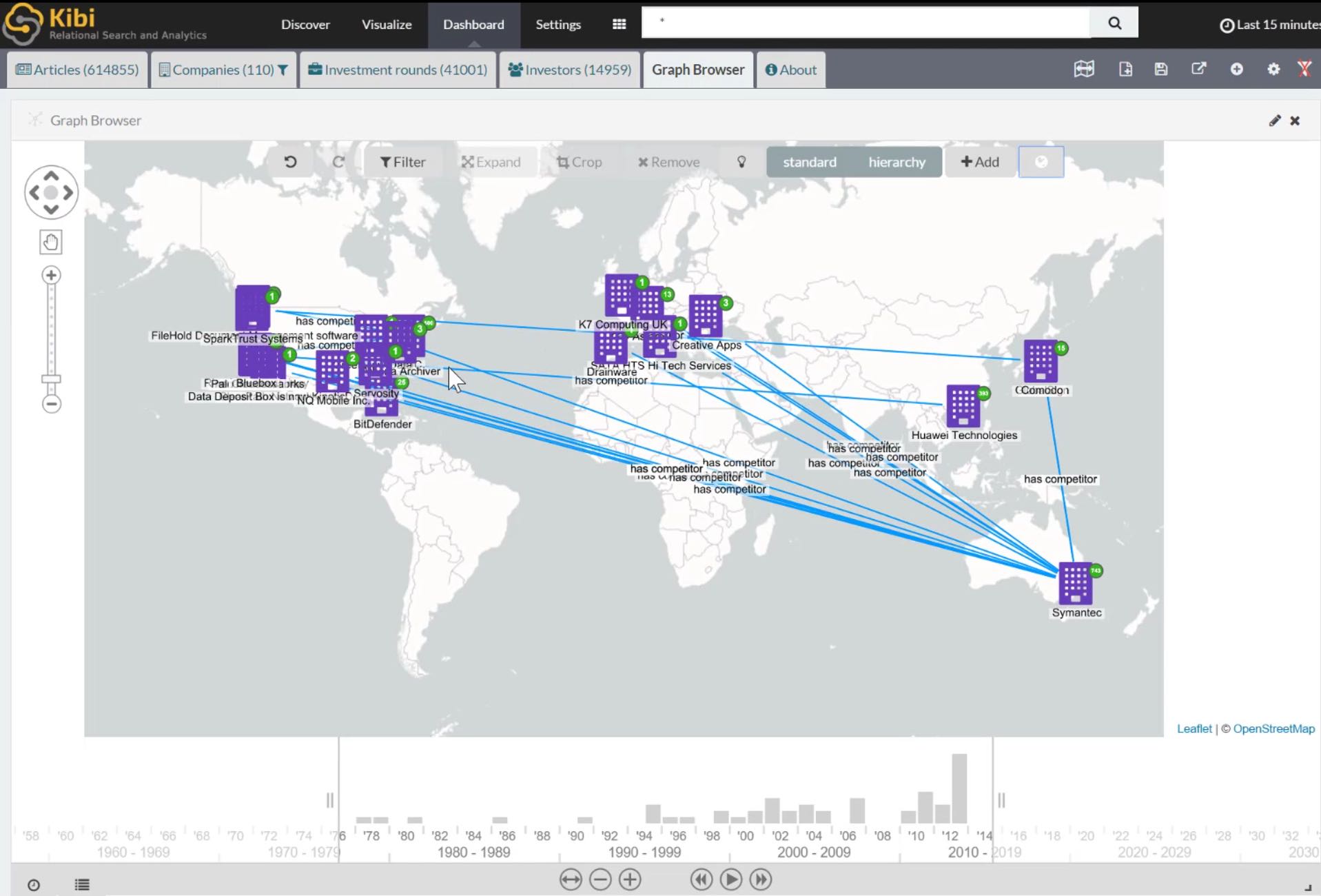
Task: Select the Comodo company node
Action: [x=1041, y=360]
